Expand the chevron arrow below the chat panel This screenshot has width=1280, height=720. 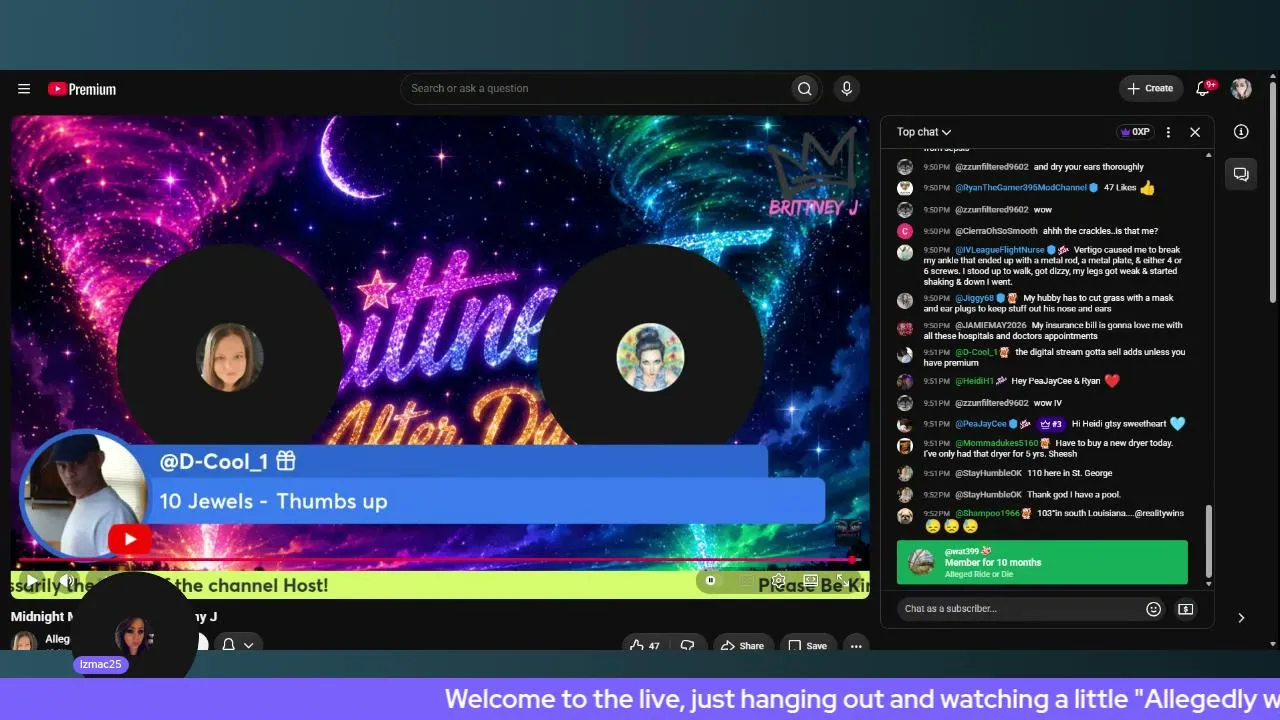pos(1241,618)
